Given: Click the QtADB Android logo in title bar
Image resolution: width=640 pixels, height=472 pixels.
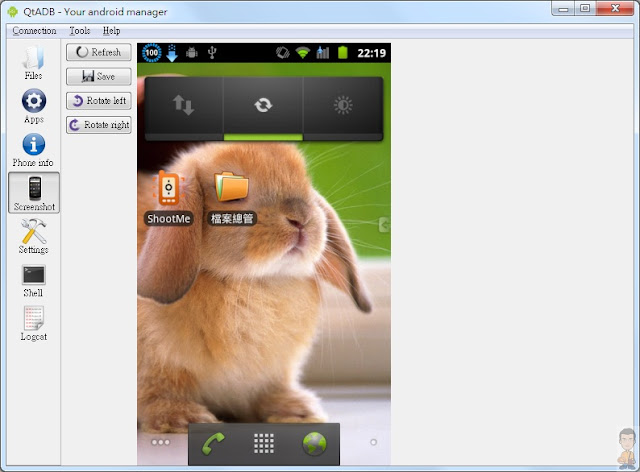Looking at the screenshot, I should tap(13, 12).
